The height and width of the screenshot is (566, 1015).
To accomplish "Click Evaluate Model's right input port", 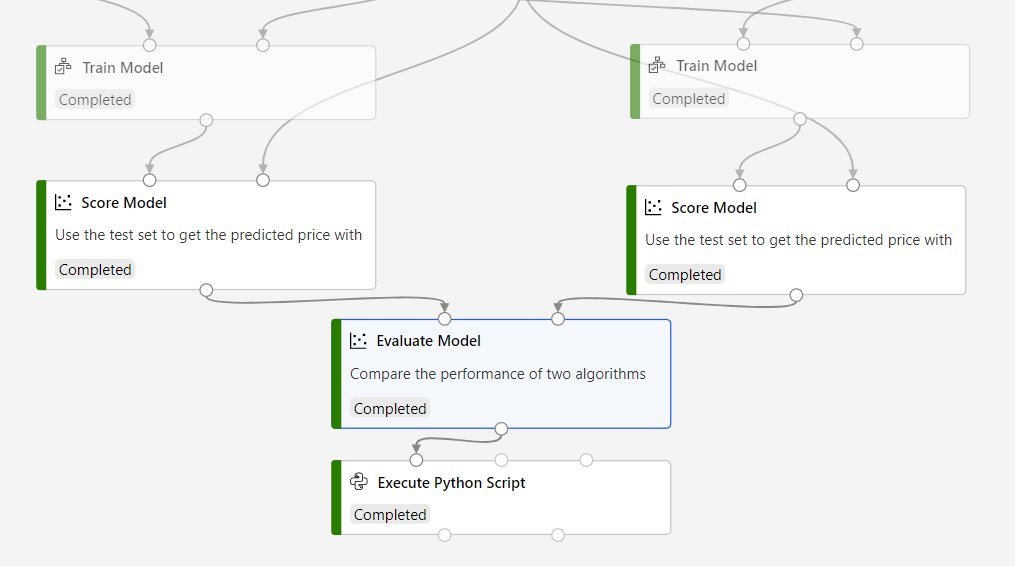I will click(x=558, y=319).
